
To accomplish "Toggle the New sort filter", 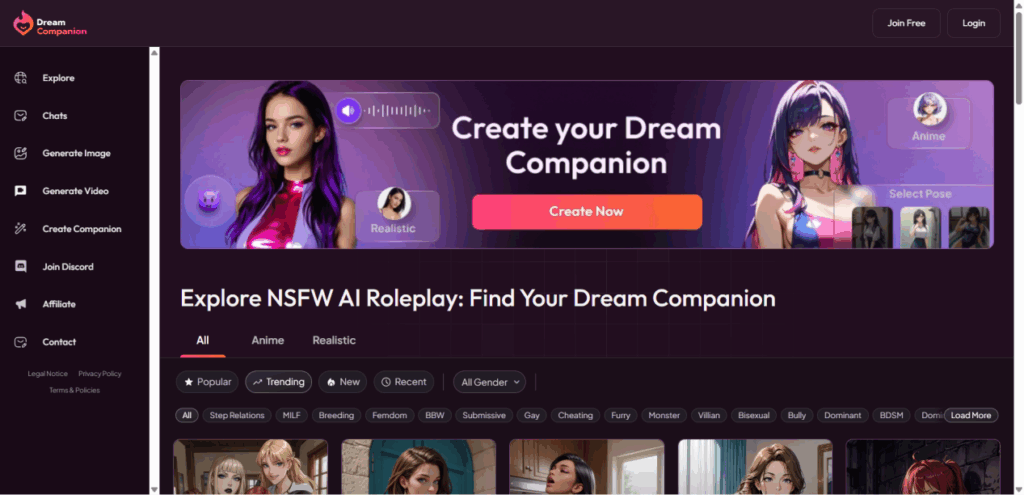I will click(x=343, y=382).
